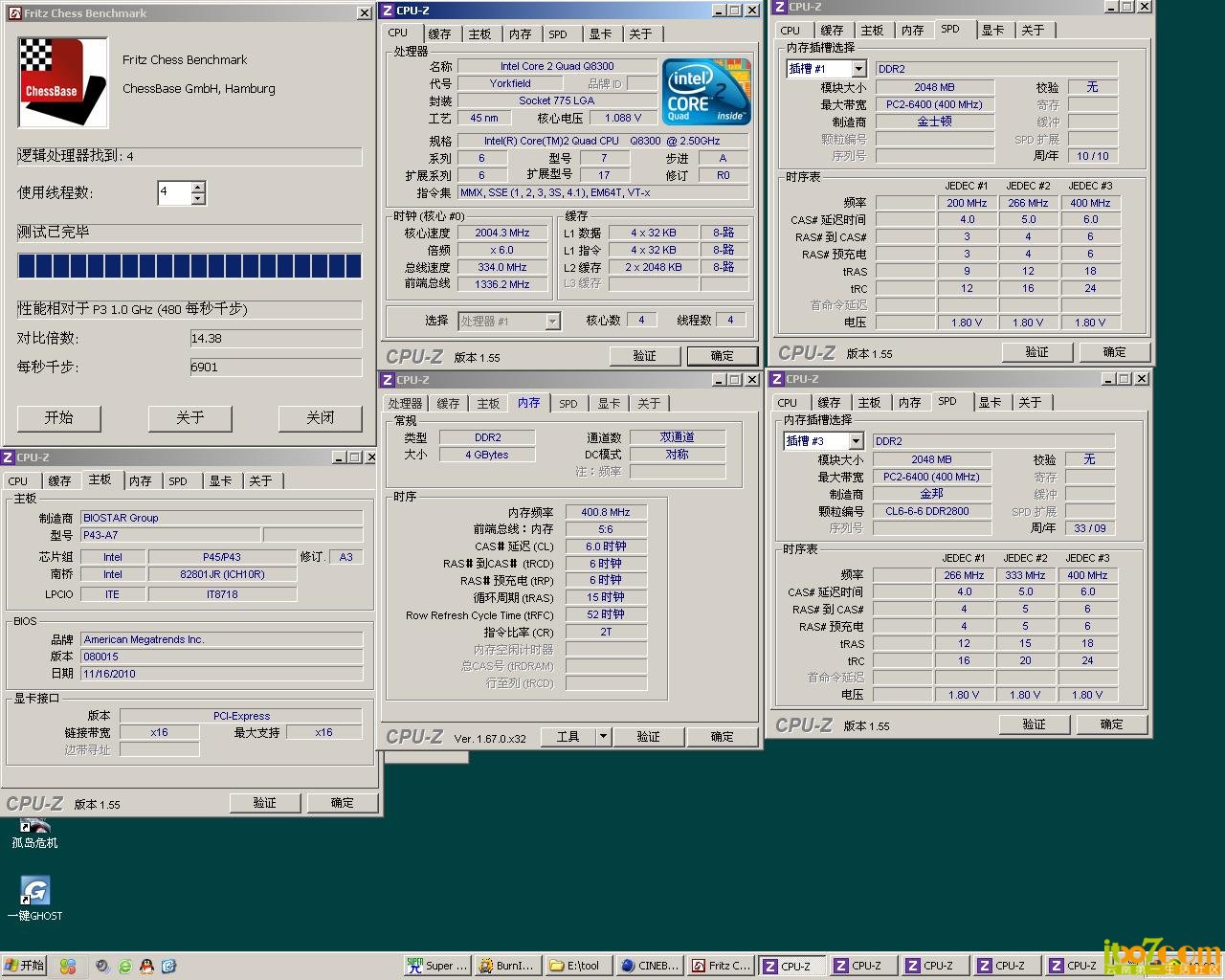Image resolution: width=1225 pixels, height=980 pixels.
Task: Click processor name 'Intel Core 2 Quad Q8300'
Action: [557, 66]
